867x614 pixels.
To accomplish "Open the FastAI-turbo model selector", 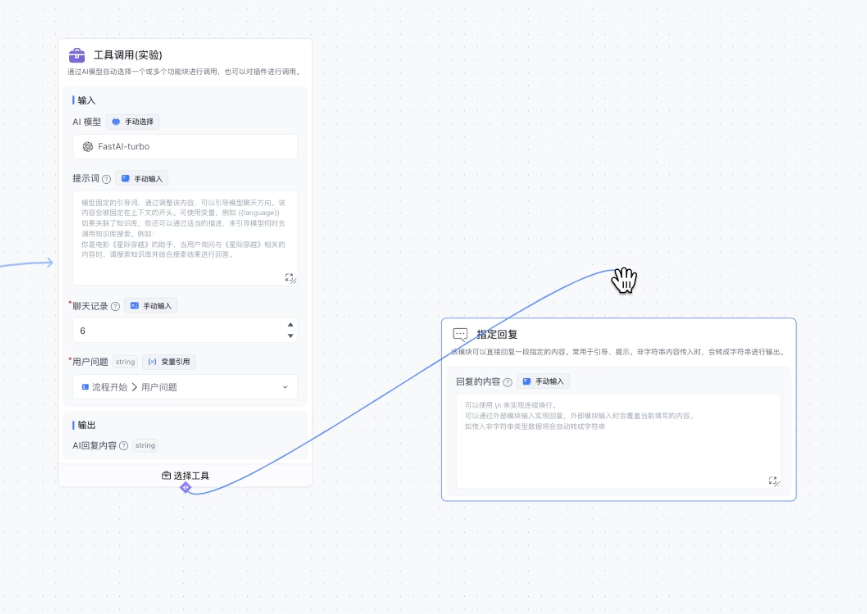I will pos(185,147).
